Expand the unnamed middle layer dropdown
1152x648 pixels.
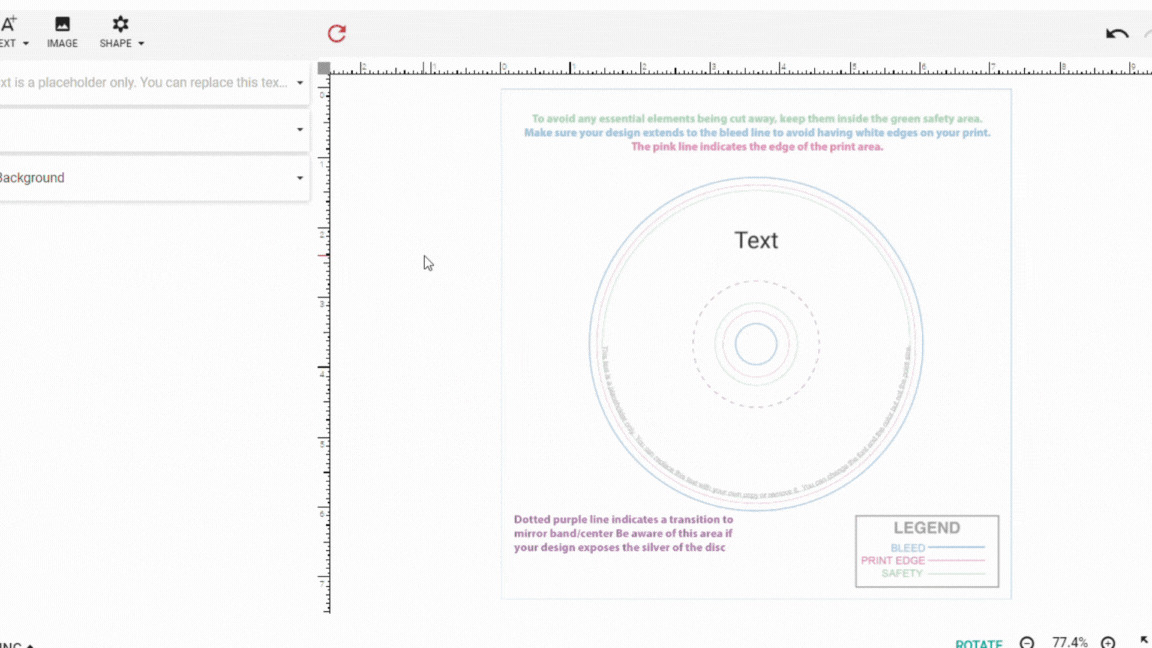click(300, 130)
